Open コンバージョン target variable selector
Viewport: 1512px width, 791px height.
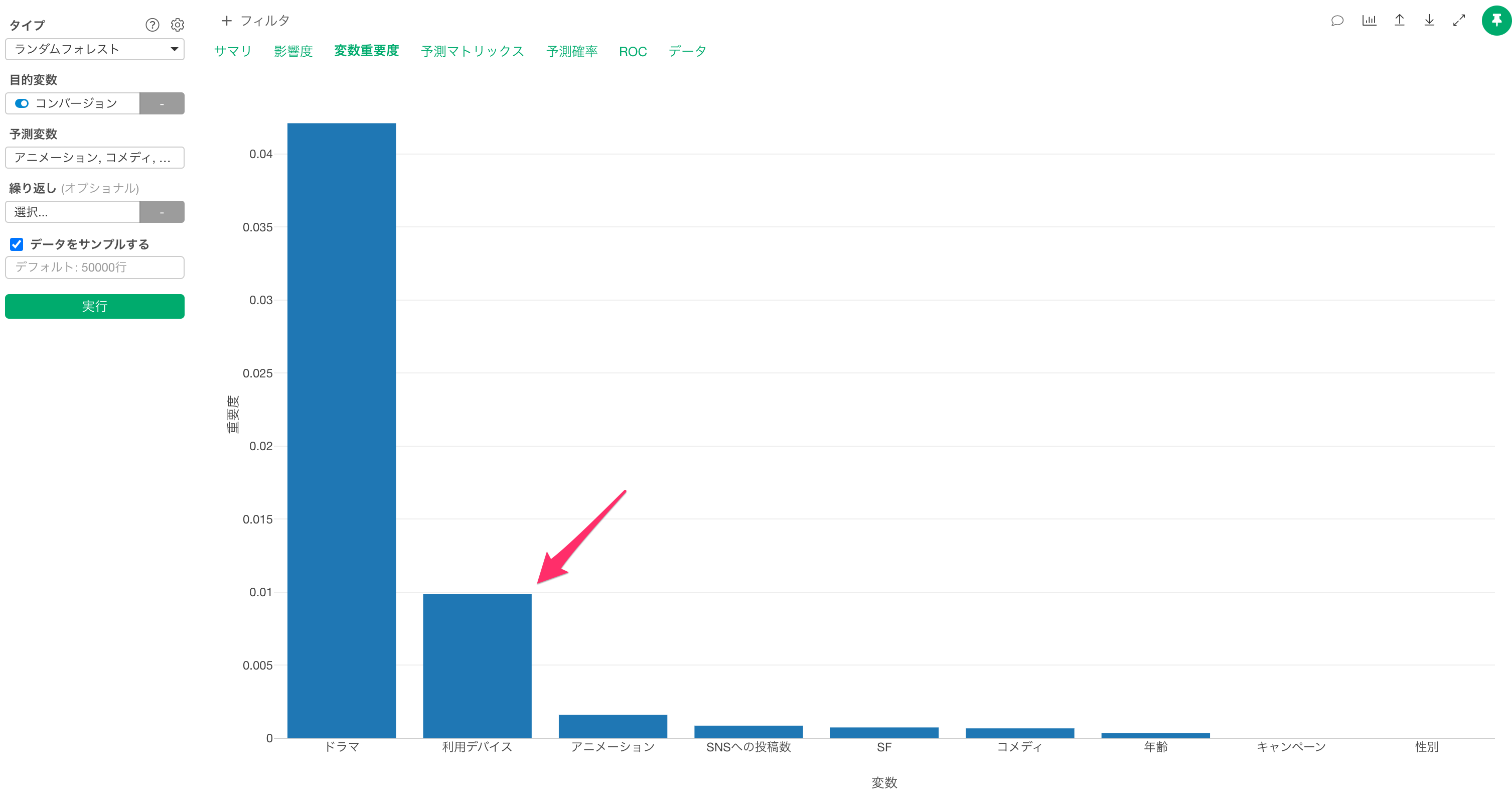coord(73,103)
